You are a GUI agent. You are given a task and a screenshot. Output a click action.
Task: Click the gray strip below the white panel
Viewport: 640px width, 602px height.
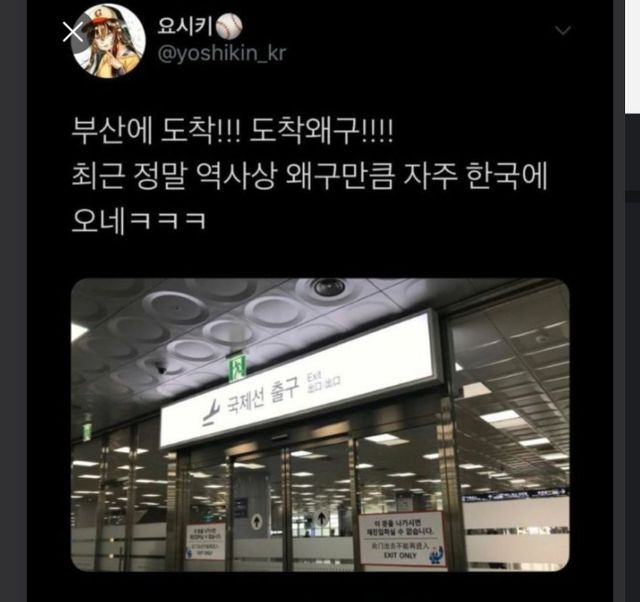pos(632,196)
